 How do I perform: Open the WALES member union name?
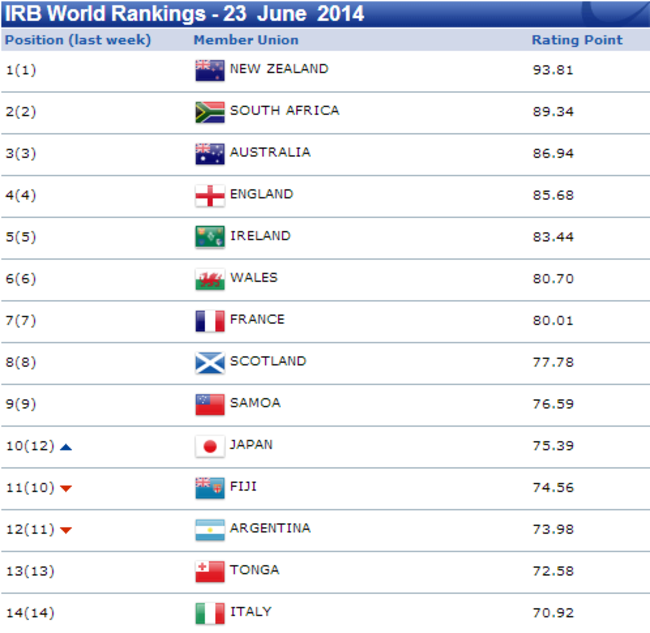tap(254, 277)
